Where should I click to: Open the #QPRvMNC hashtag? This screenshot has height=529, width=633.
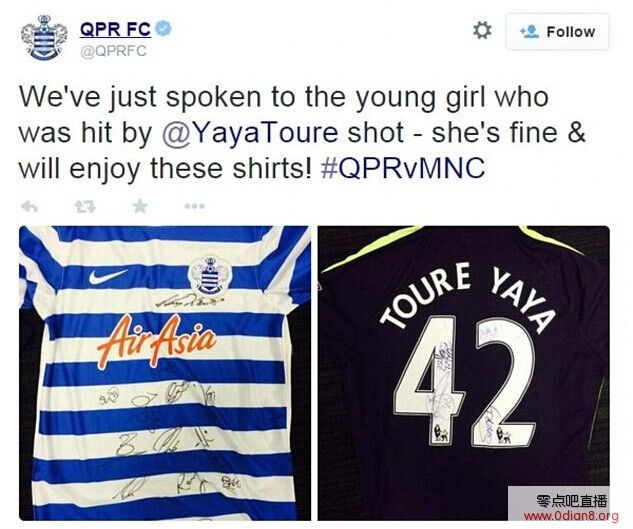[402, 168]
